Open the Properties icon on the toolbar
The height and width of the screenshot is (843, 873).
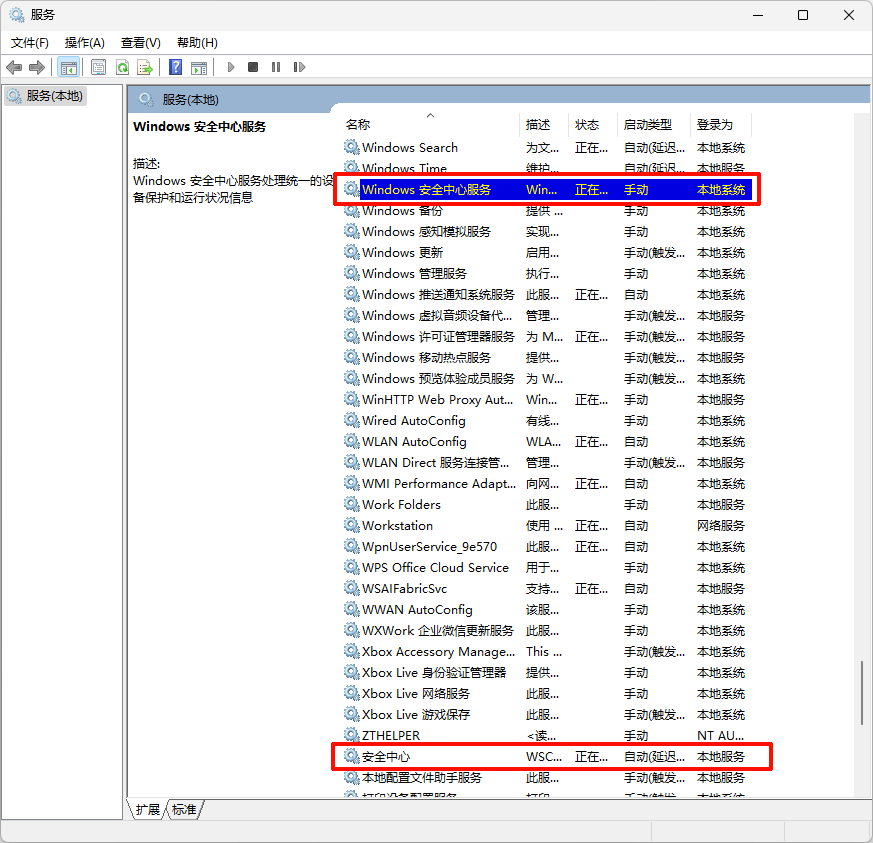[98, 67]
